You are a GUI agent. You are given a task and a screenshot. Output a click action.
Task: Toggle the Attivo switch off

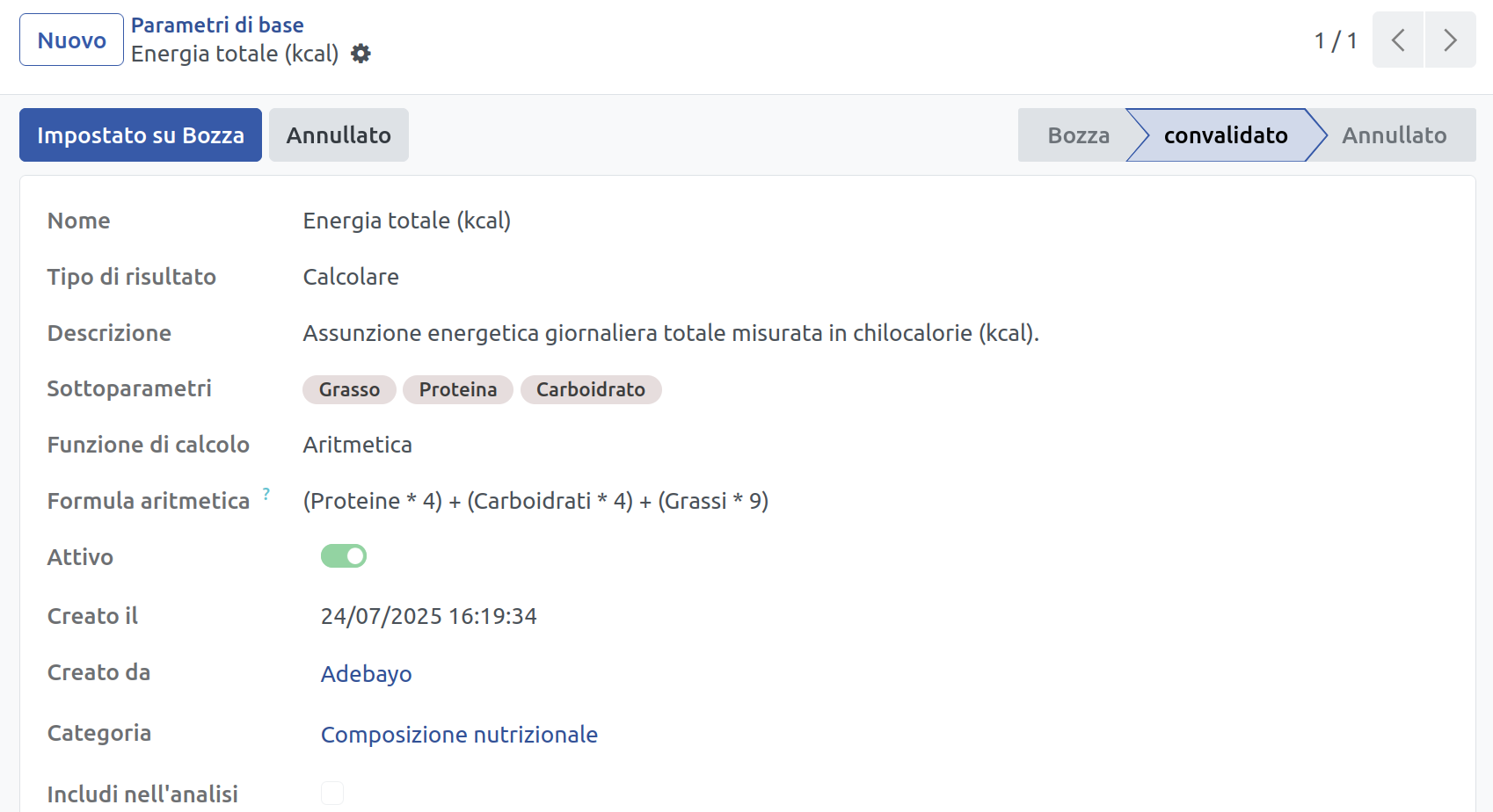[x=344, y=556]
